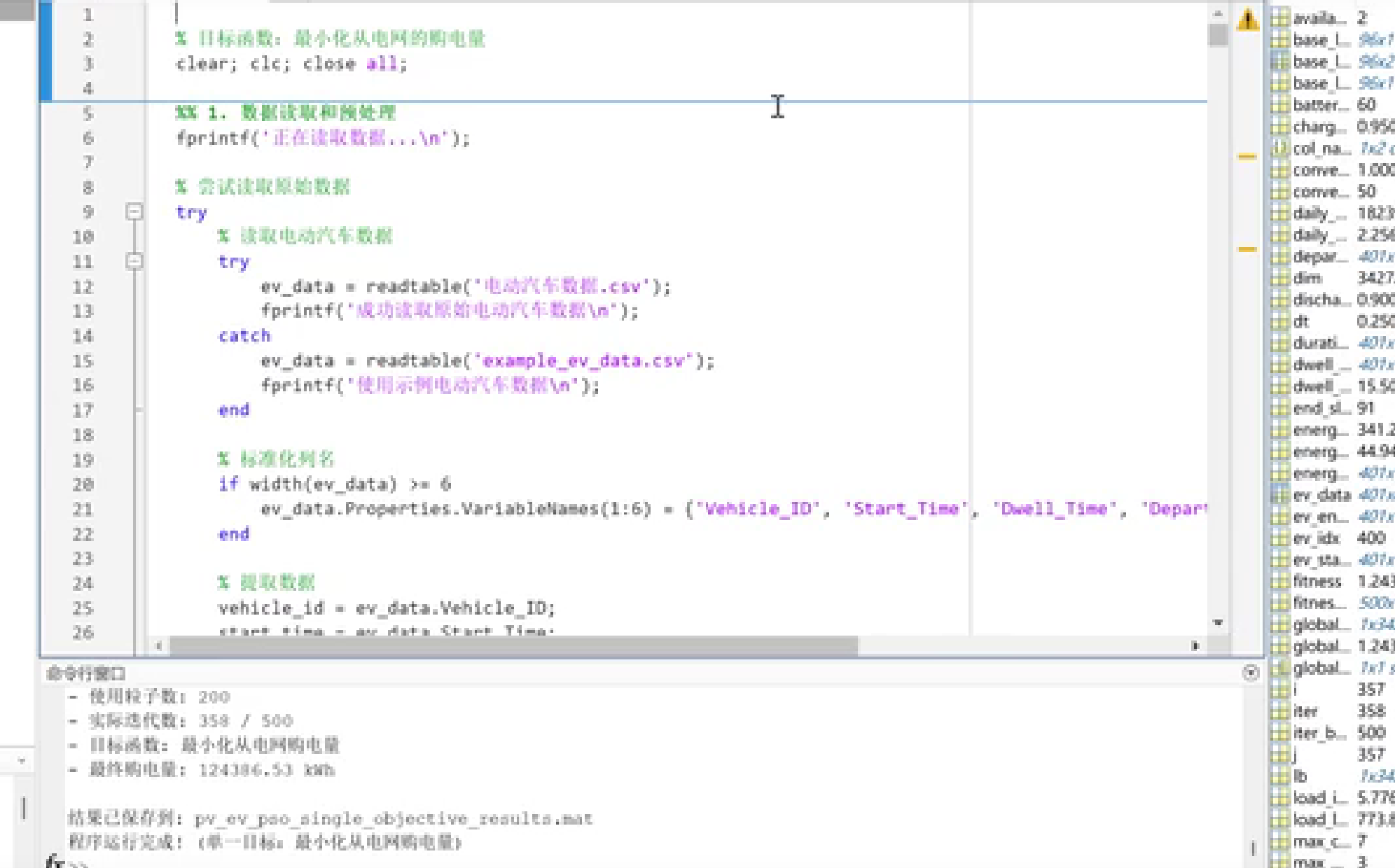Image resolution: width=1395 pixels, height=868 pixels.
Task: Click the second orange warning marker in message bar
Action: [x=1247, y=249]
